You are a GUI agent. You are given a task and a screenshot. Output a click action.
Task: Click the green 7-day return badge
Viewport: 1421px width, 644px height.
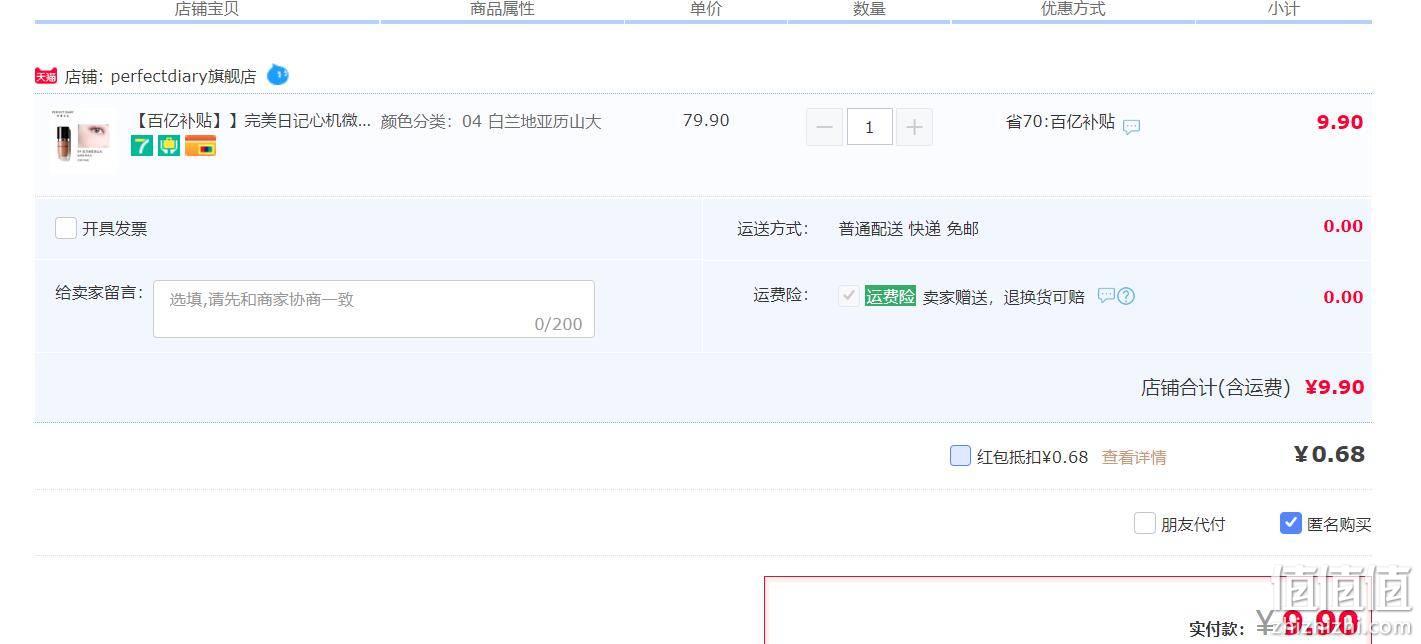click(142, 146)
